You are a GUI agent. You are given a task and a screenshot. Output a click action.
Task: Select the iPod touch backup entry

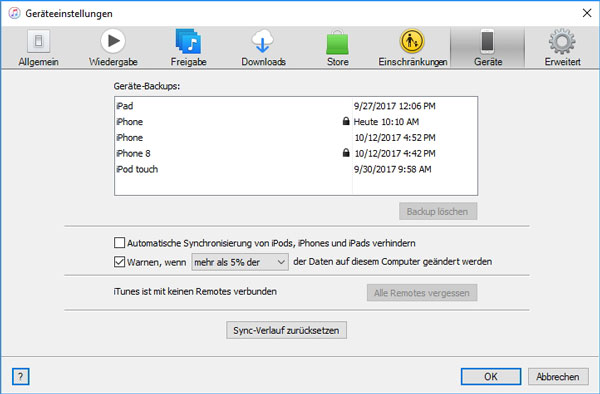click(296, 169)
